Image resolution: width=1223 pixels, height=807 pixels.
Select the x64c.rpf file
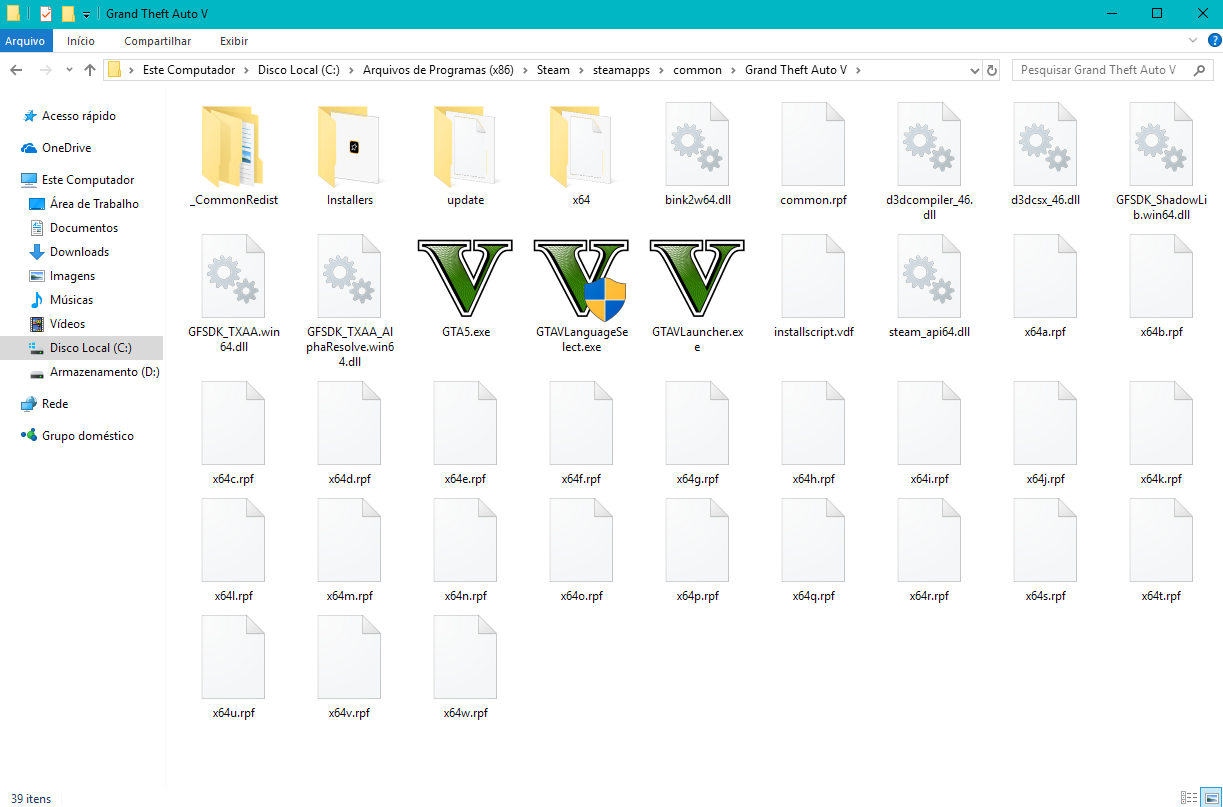[x=233, y=423]
